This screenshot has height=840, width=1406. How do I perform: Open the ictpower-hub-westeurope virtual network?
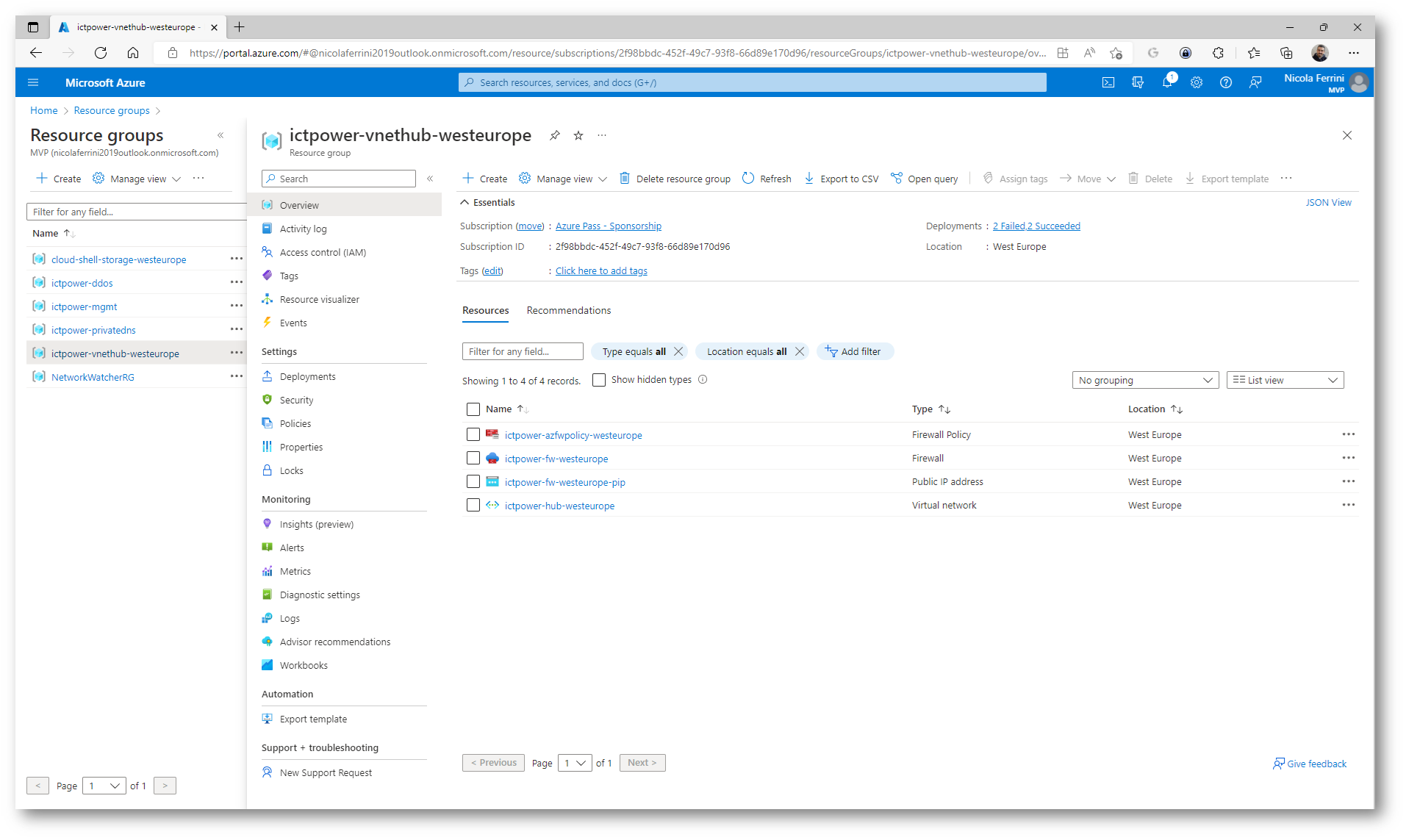point(559,506)
